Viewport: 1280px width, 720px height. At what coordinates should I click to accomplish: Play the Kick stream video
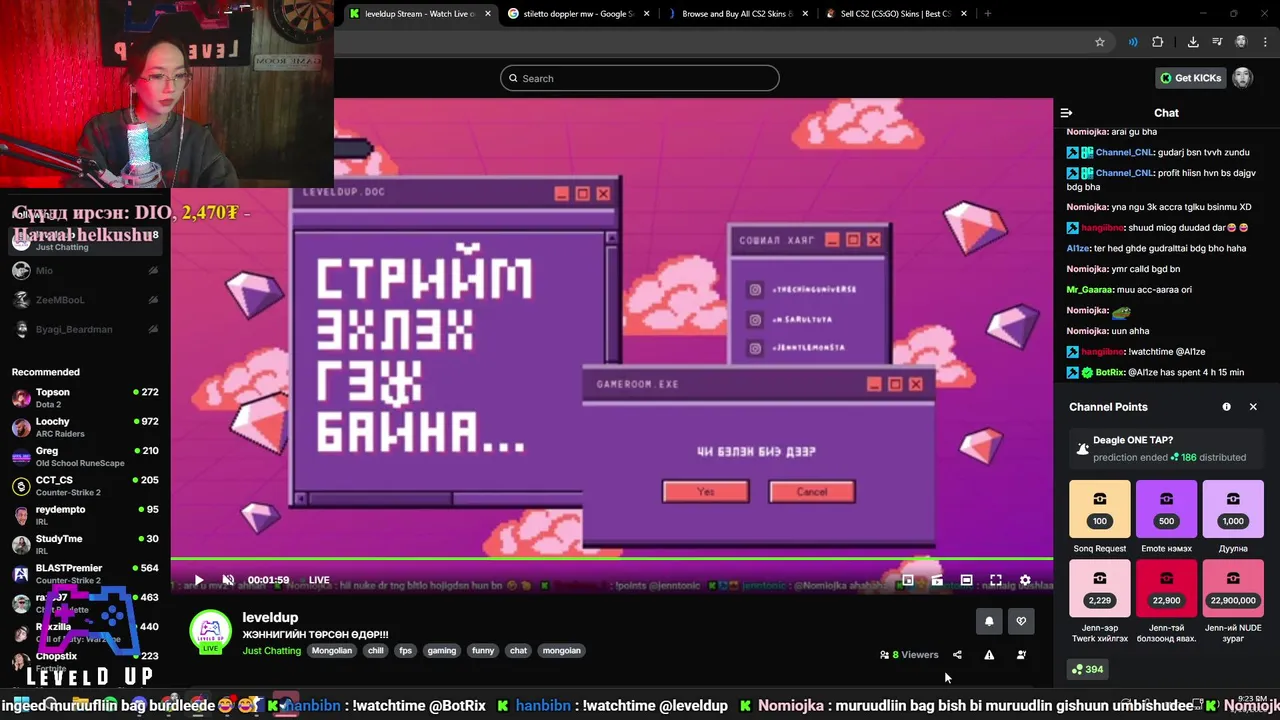(x=198, y=580)
